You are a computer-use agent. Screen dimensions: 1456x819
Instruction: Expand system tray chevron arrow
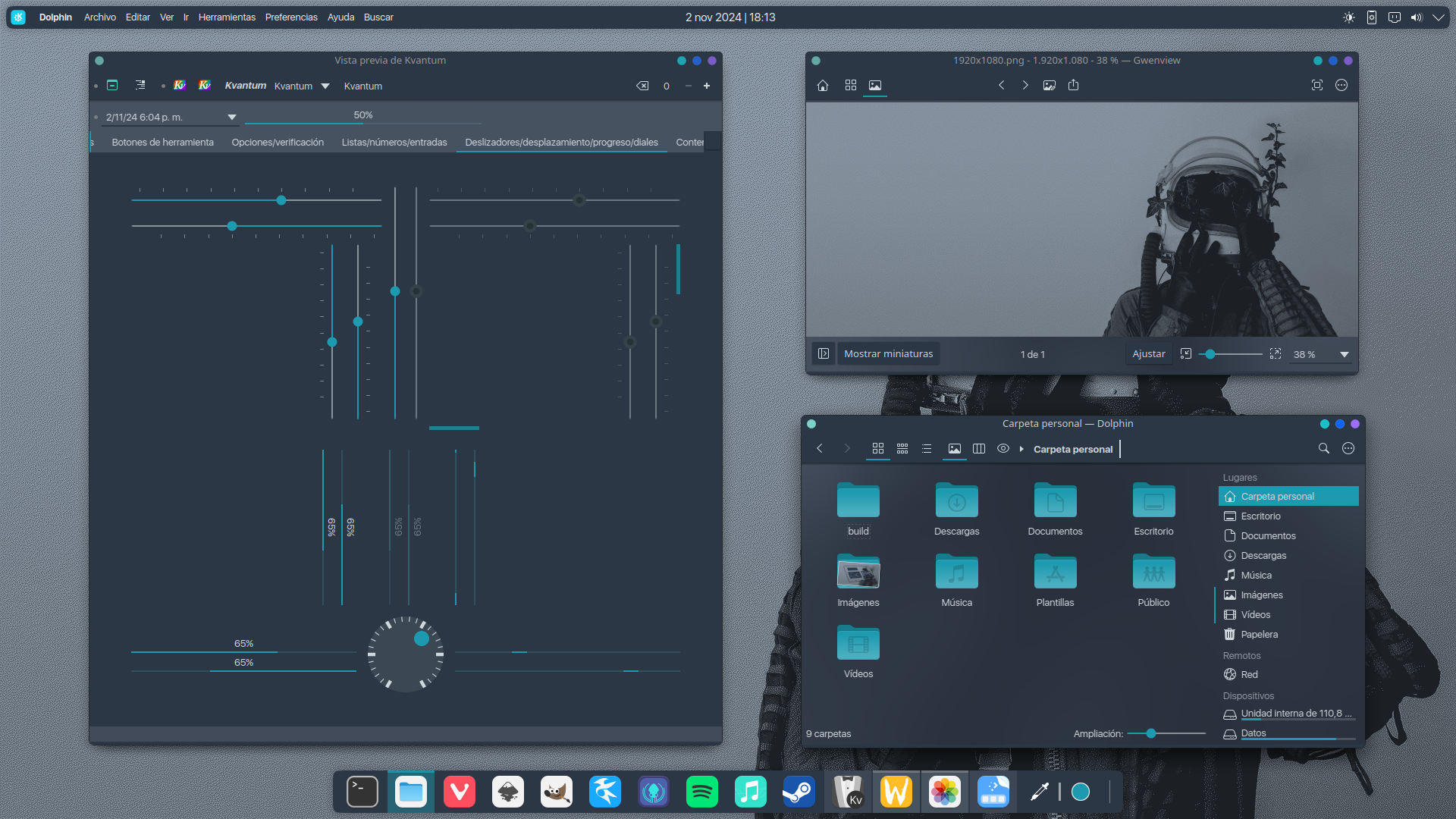pos(1439,17)
